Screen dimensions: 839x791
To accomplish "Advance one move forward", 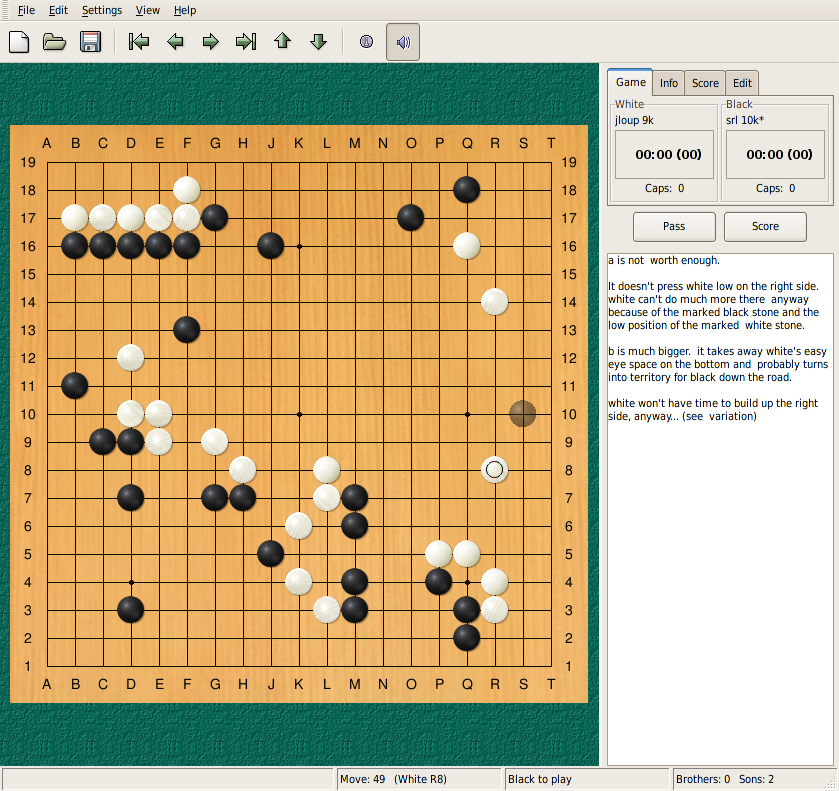I will pos(211,42).
